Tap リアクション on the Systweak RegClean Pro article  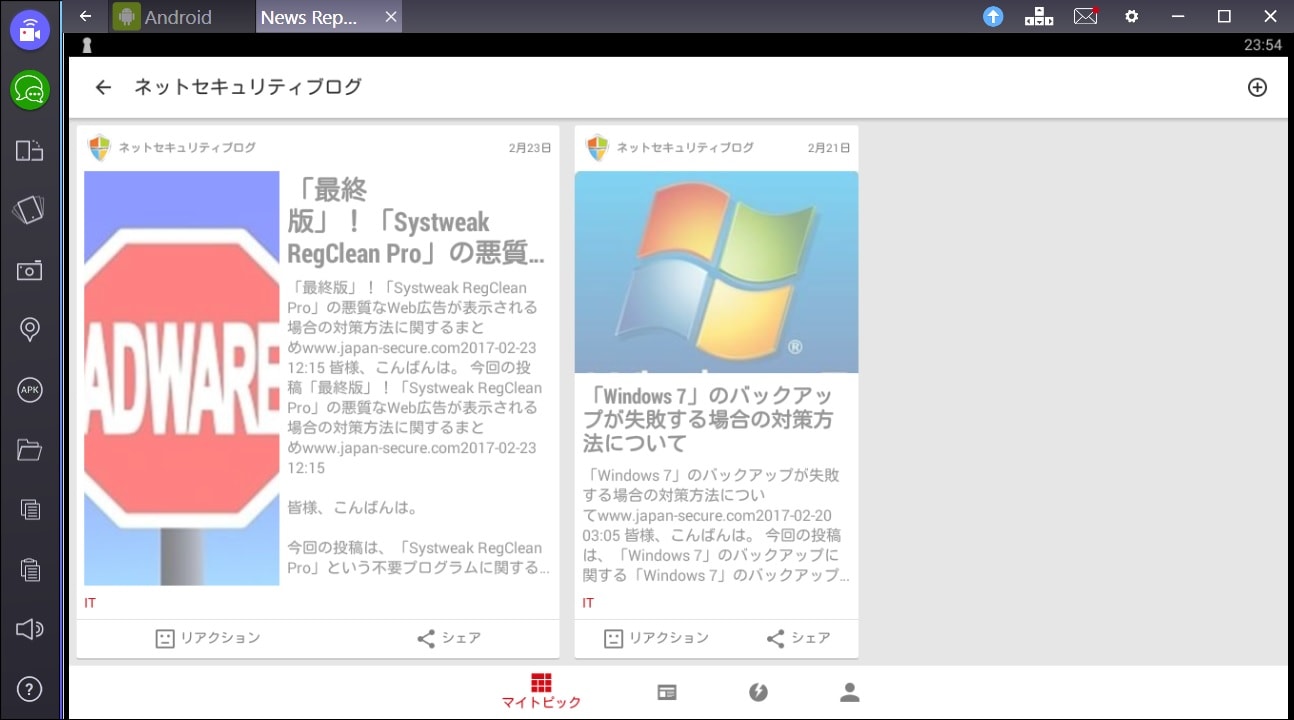[x=208, y=638]
